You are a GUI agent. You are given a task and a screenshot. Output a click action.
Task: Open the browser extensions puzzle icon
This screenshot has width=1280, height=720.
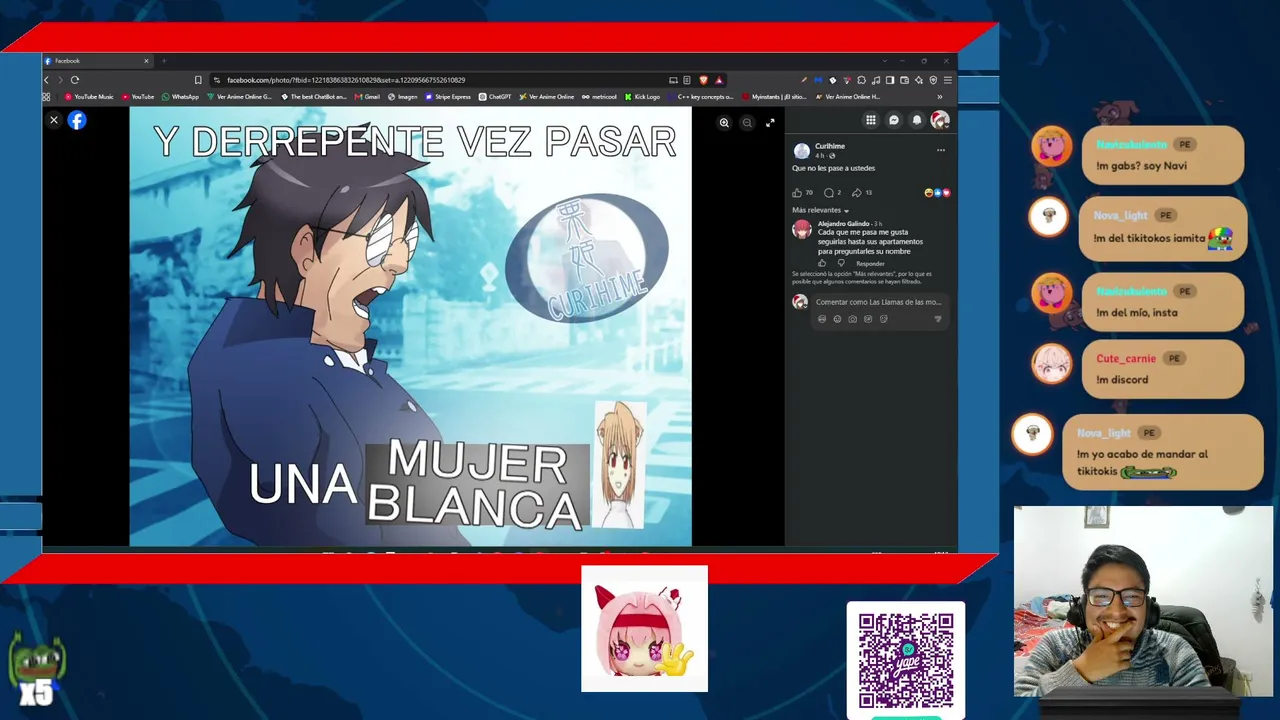(x=862, y=80)
